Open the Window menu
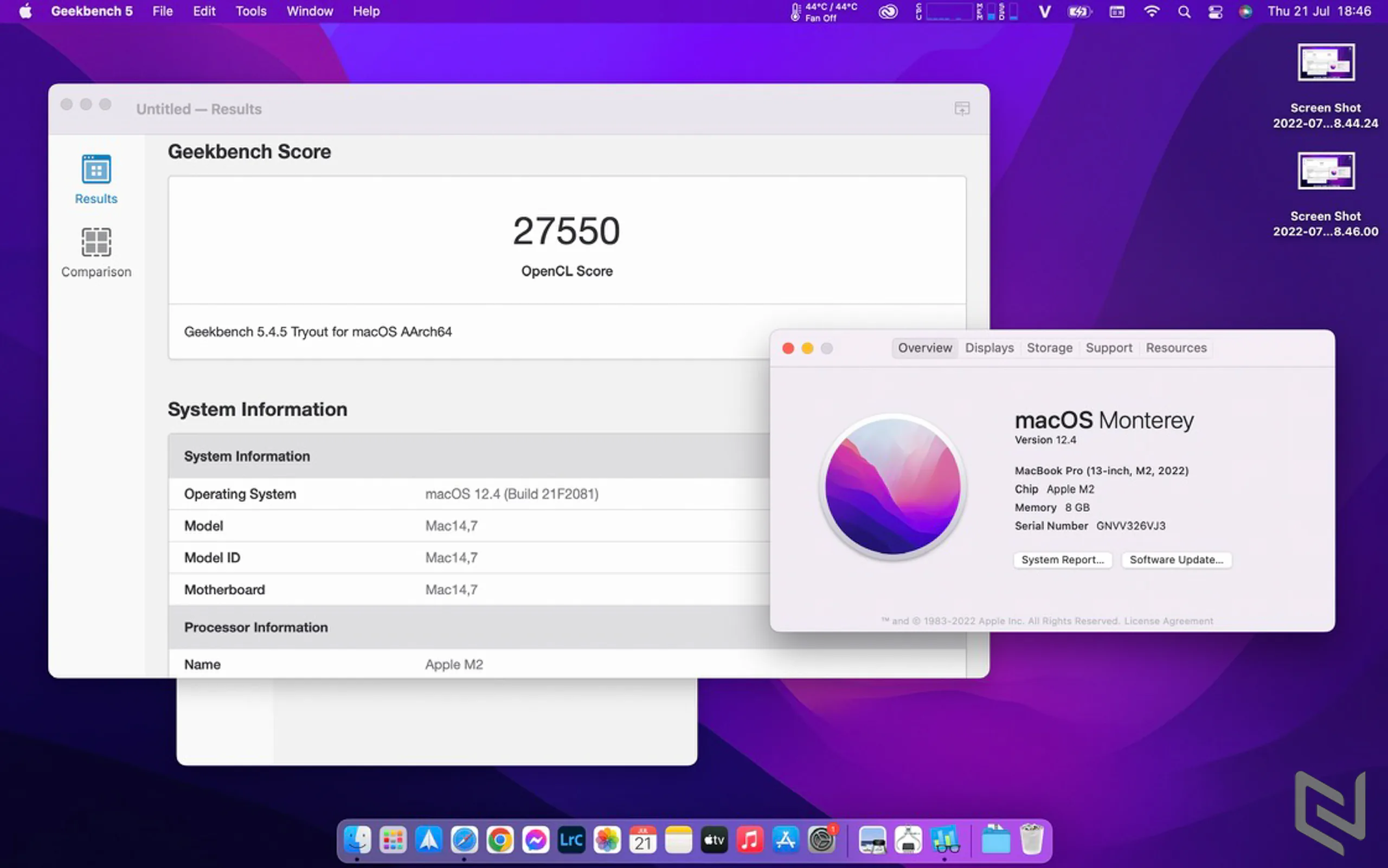This screenshot has height=868, width=1388. coord(310,11)
